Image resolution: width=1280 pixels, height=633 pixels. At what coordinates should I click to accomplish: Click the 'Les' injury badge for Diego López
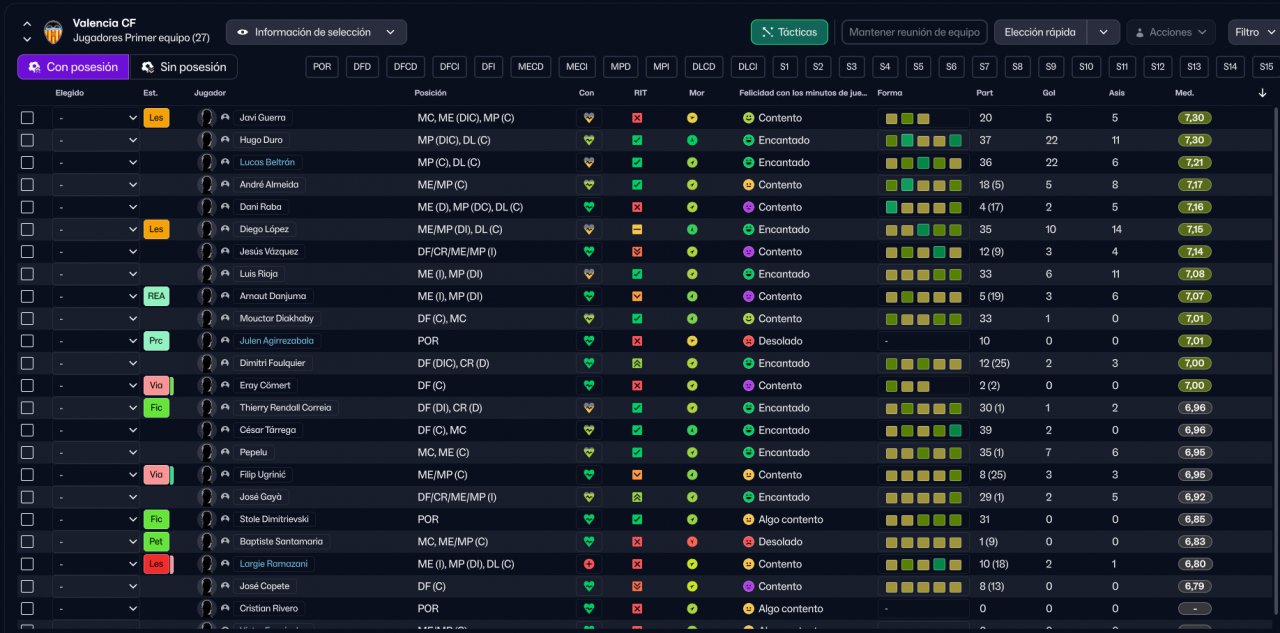tap(156, 229)
